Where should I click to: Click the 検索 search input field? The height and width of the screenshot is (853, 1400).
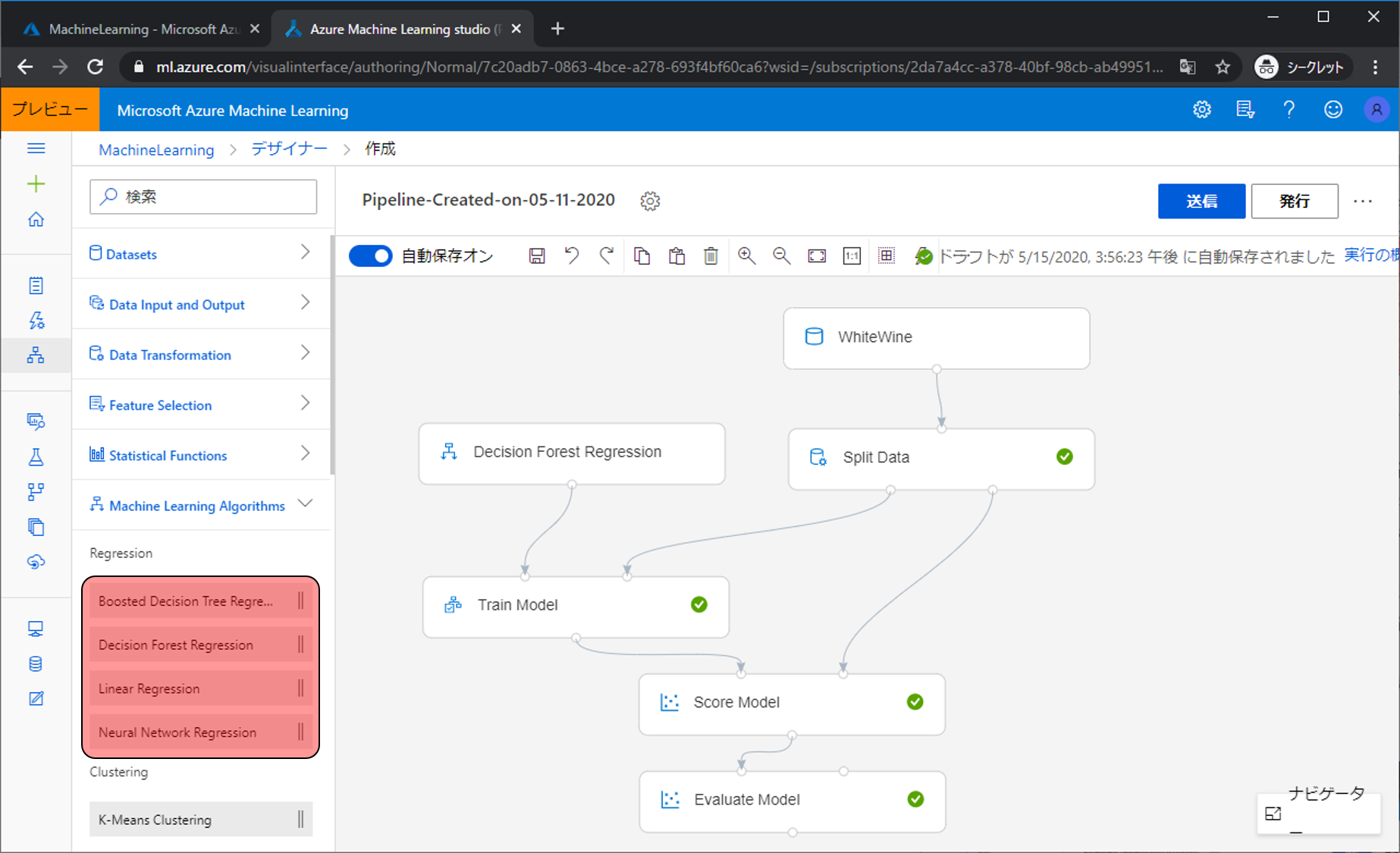click(x=203, y=197)
